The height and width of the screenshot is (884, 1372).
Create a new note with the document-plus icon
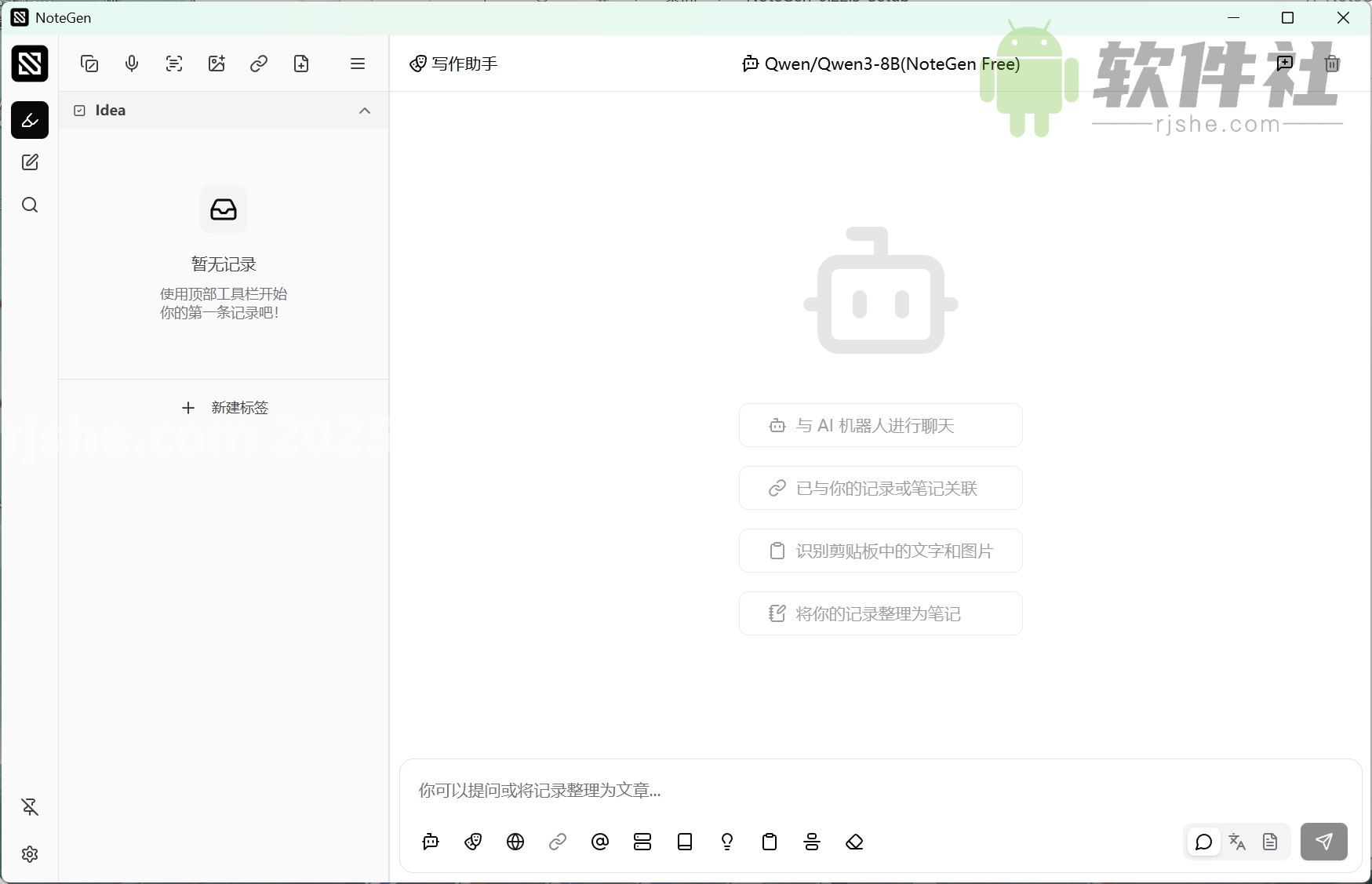click(301, 64)
